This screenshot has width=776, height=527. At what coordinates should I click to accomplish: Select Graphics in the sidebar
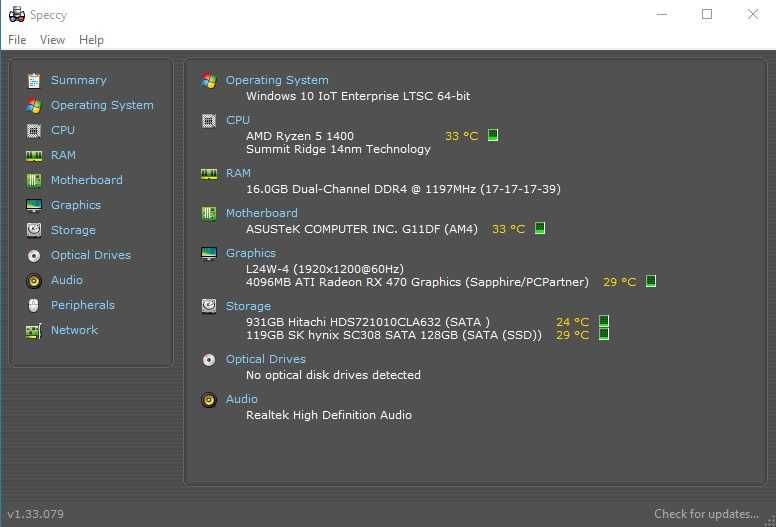(76, 205)
